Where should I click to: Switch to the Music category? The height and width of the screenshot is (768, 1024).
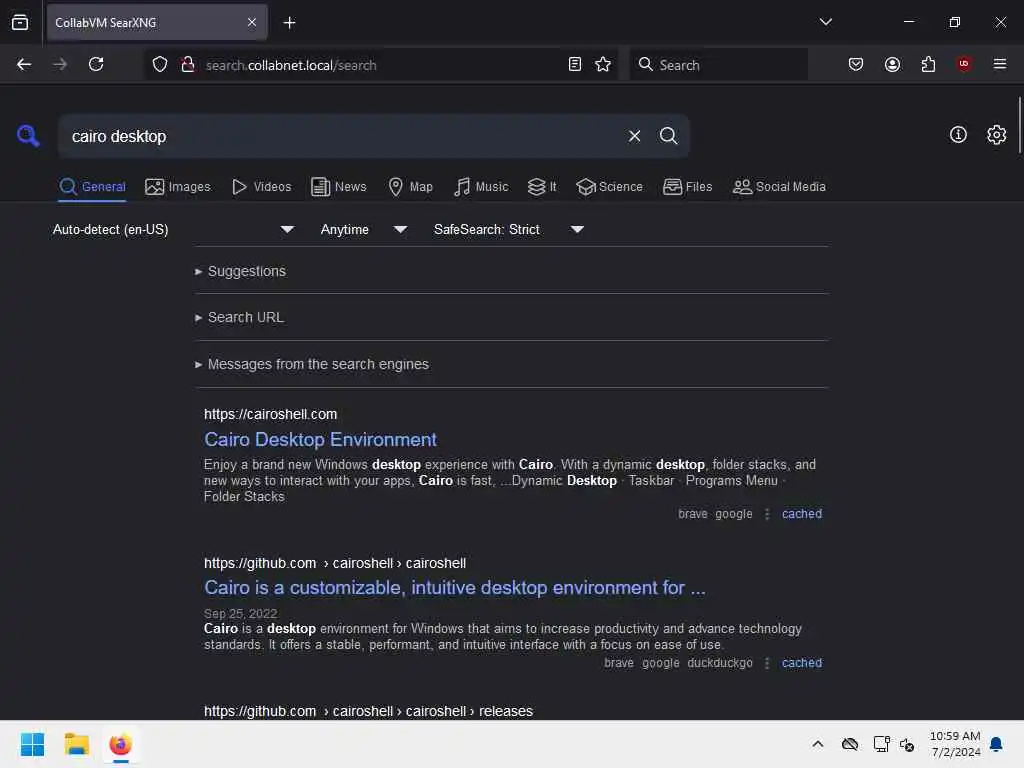tap(481, 187)
